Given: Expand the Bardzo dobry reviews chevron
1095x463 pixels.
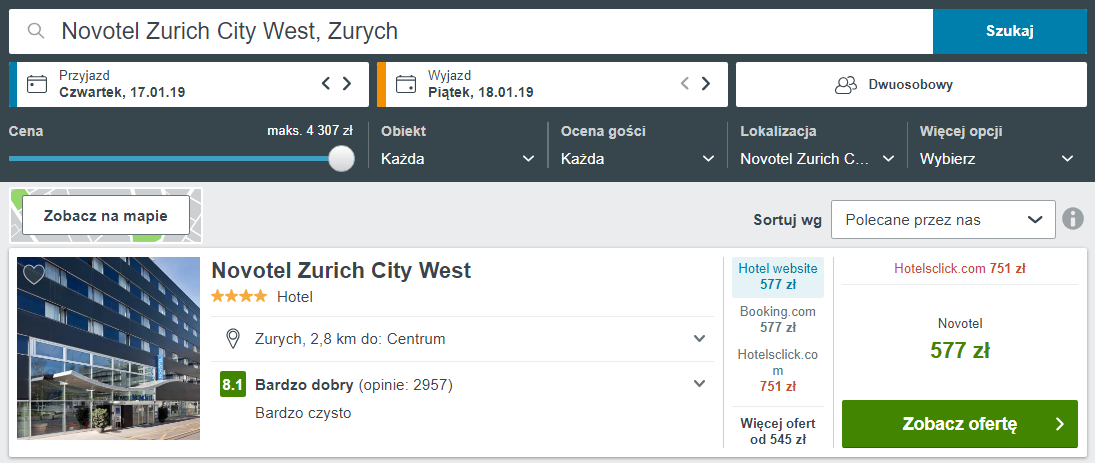Looking at the screenshot, I should click(x=699, y=383).
